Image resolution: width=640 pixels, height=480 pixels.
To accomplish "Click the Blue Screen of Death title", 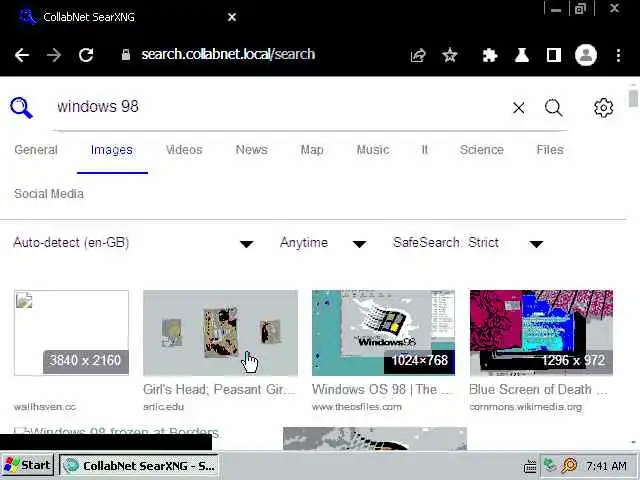I will 538,389.
